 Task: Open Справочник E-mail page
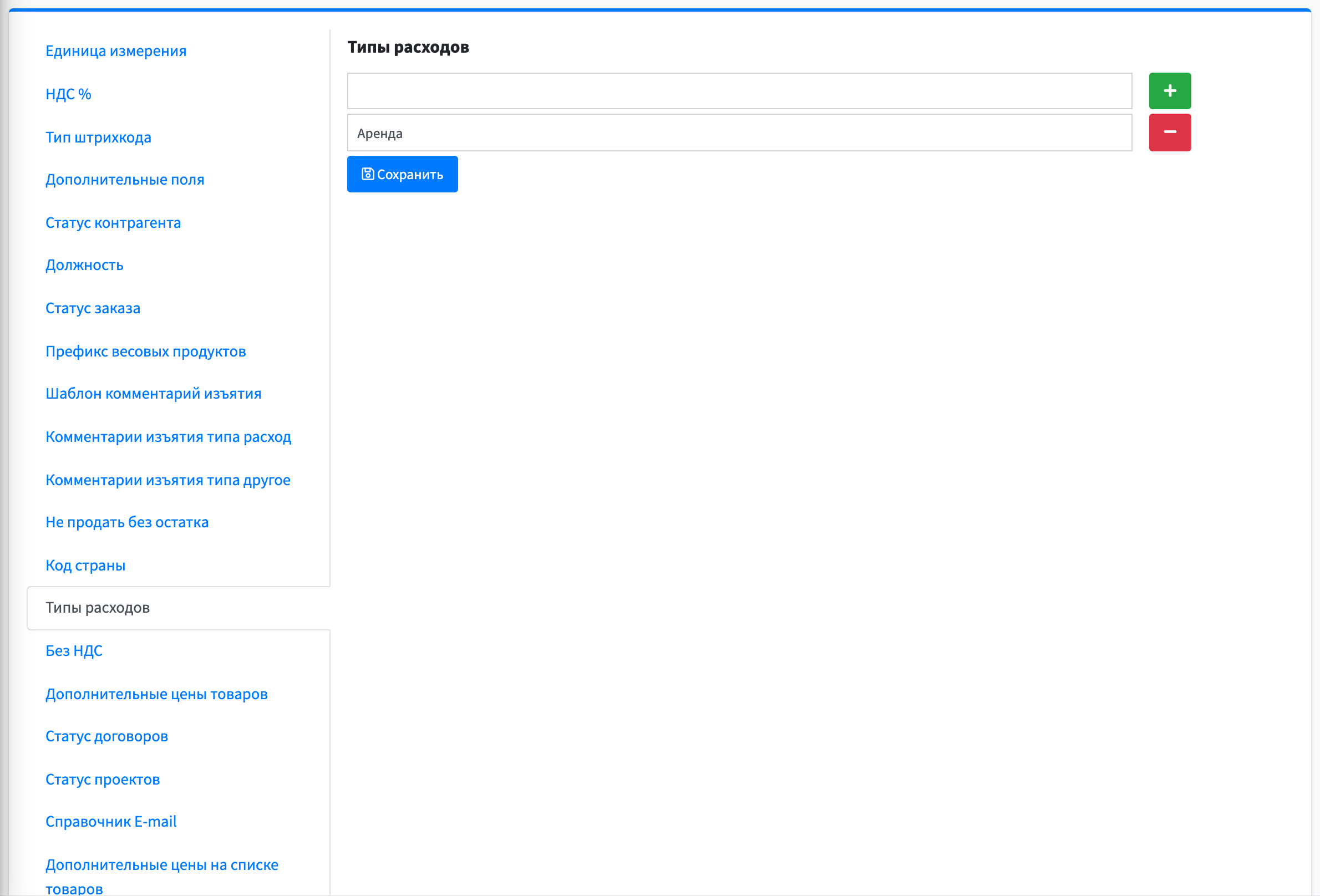coord(111,822)
